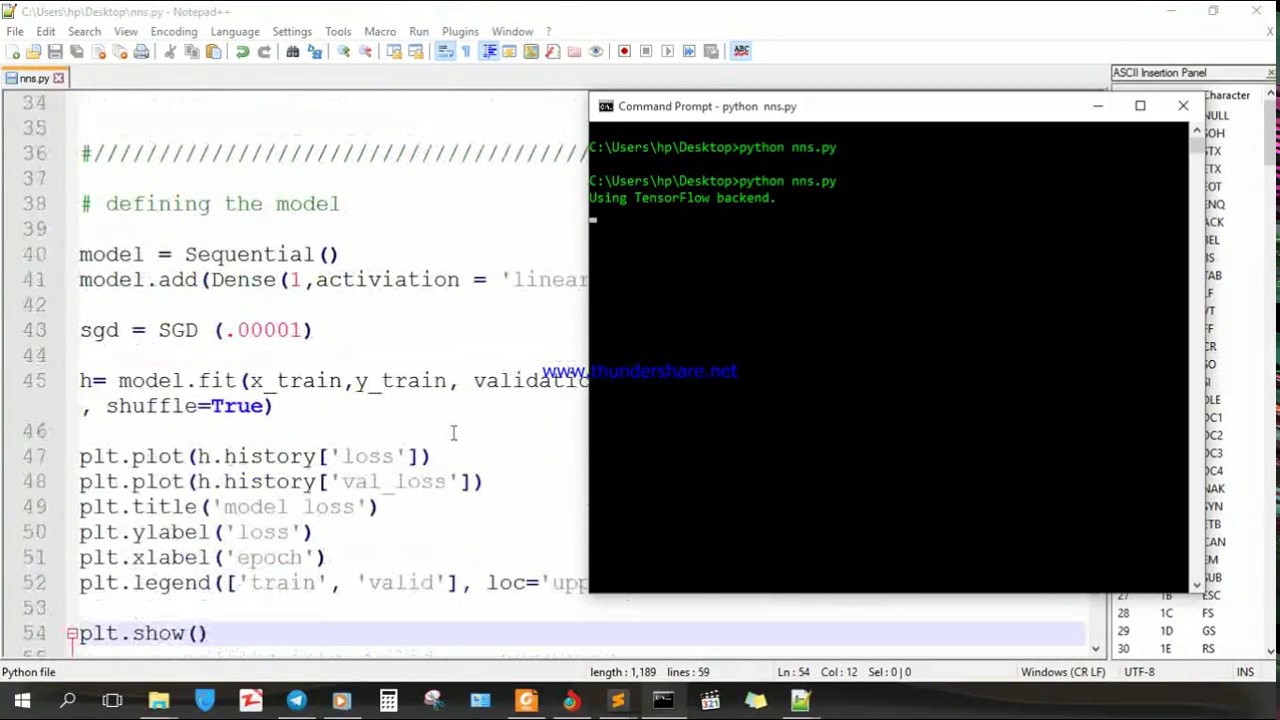Toggle the Indent guide toolbar icon
This screenshot has height=720, width=1280.
pos(489,51)
